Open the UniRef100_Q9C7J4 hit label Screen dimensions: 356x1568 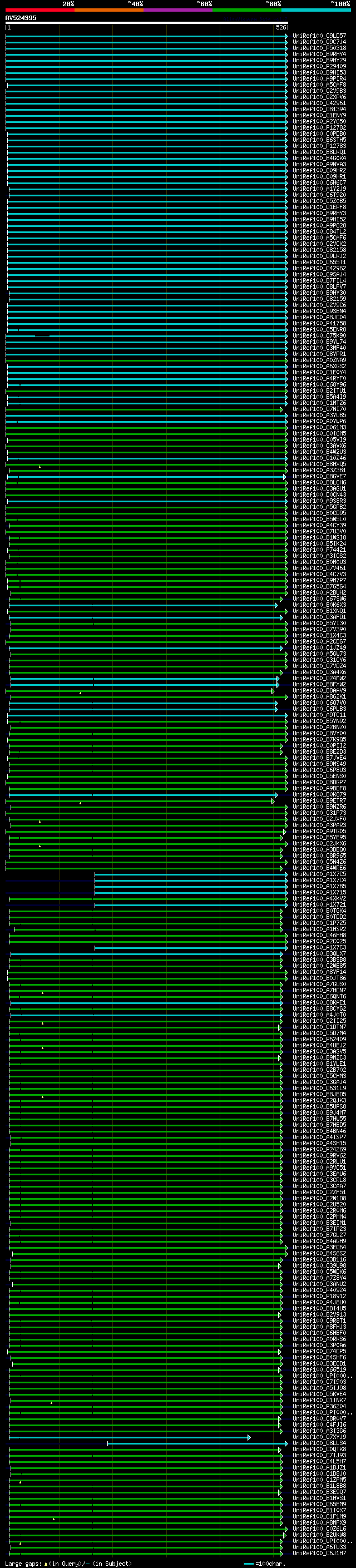[x=319, y=42]
